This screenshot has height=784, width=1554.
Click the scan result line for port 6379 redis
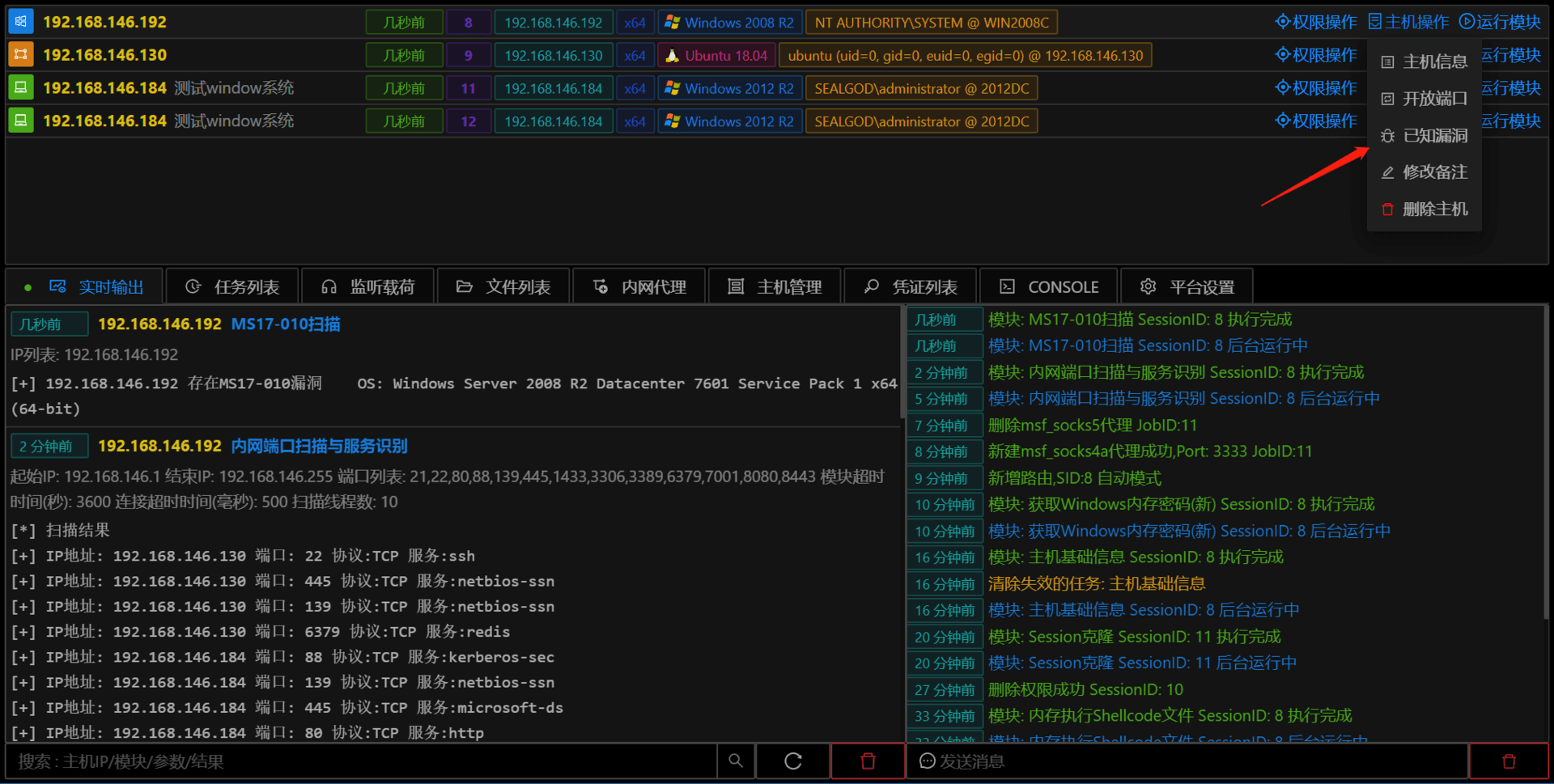click(261, 632)
